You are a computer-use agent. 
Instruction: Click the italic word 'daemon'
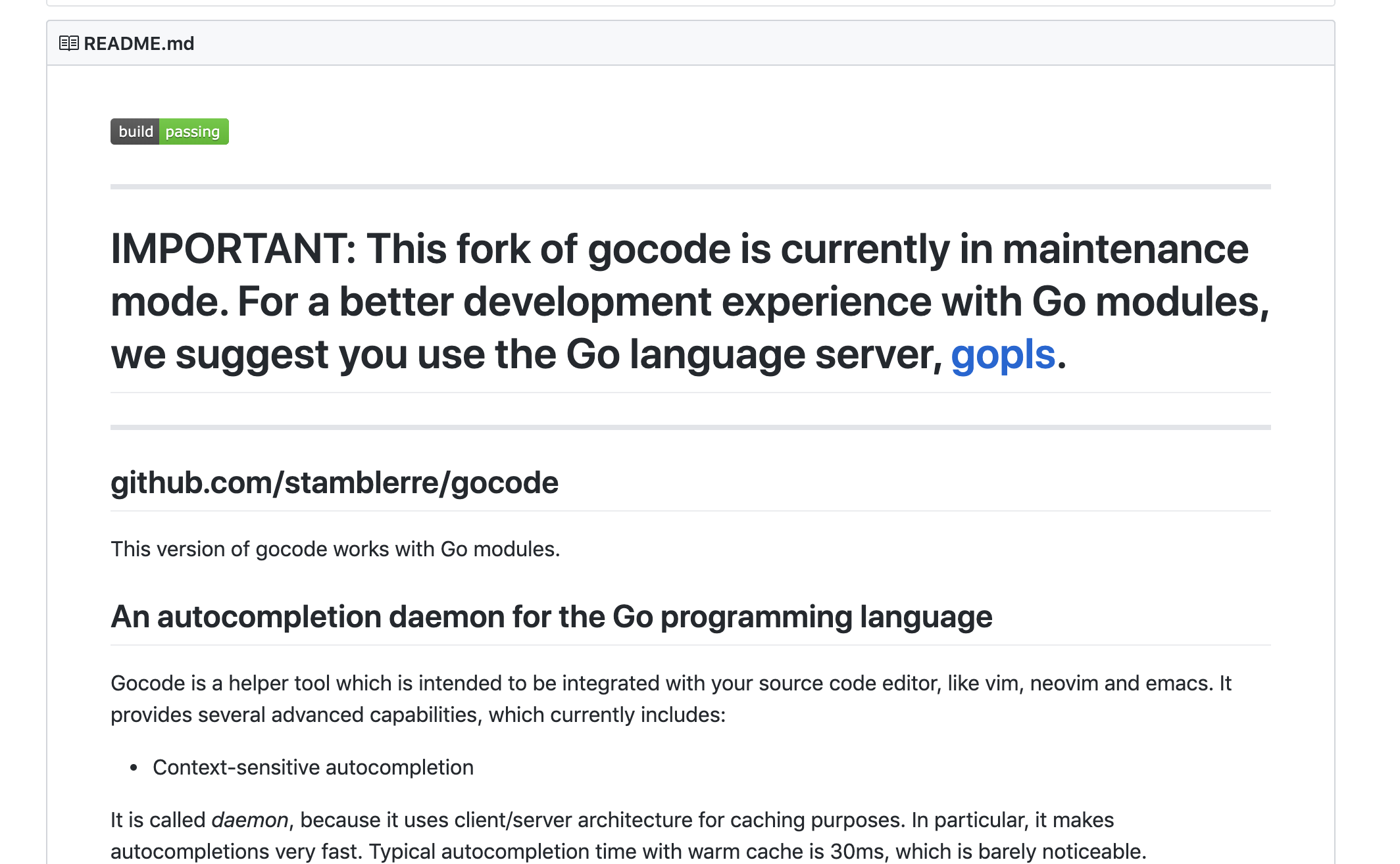(250, 820)
